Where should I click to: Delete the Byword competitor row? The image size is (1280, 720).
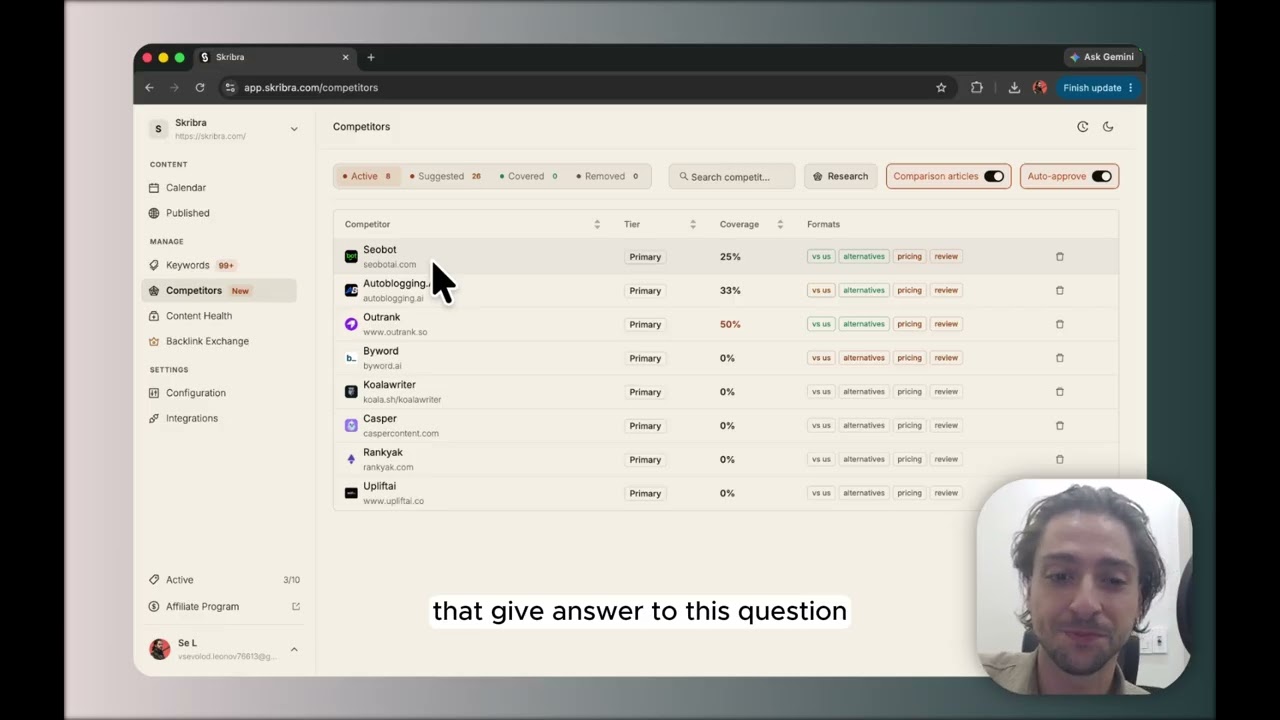tap(1060, 358)
